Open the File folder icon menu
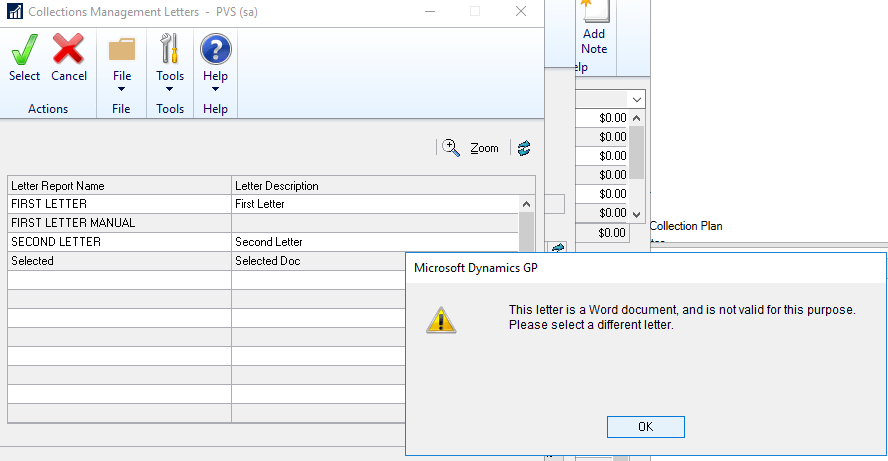 (x=122, y=49)
